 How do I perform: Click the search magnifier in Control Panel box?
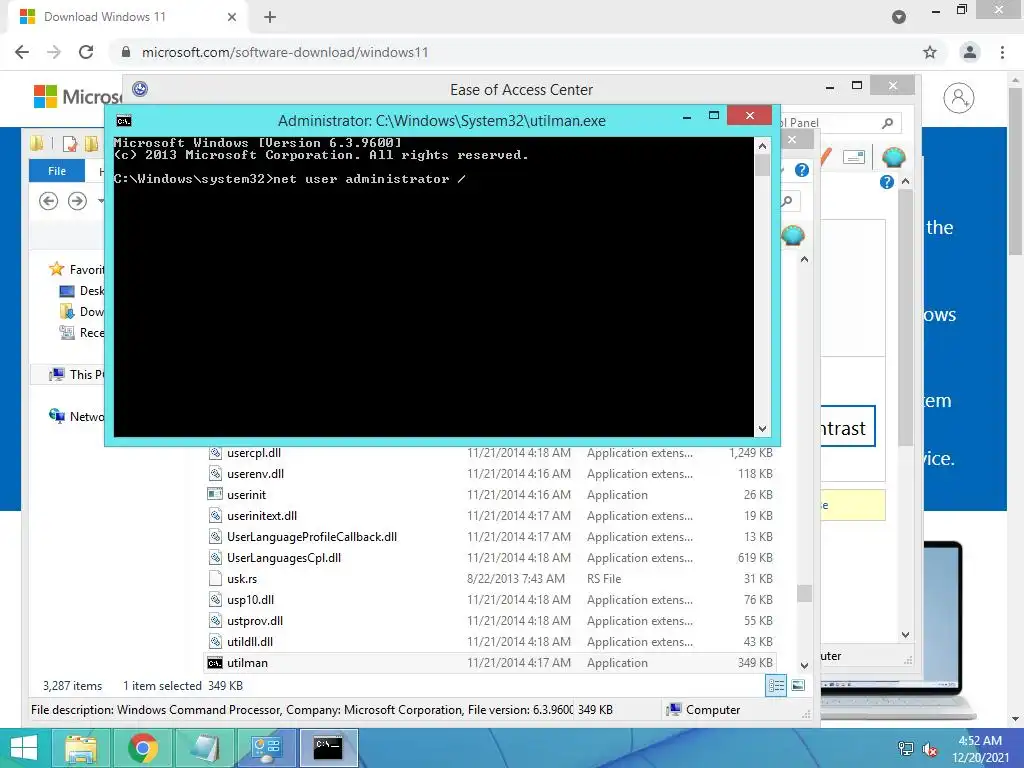(887, 123)
